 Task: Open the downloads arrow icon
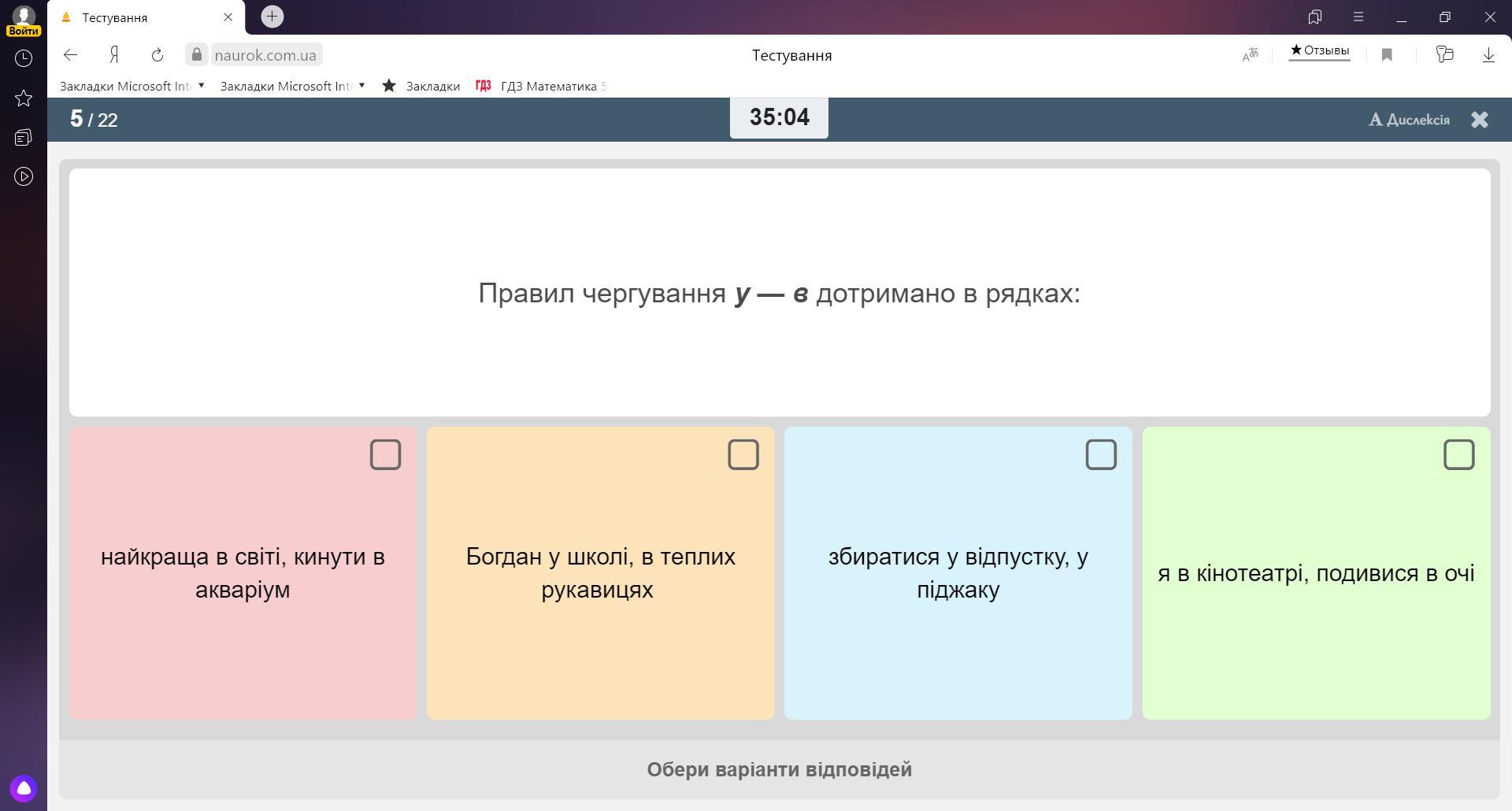(1488, 55)
